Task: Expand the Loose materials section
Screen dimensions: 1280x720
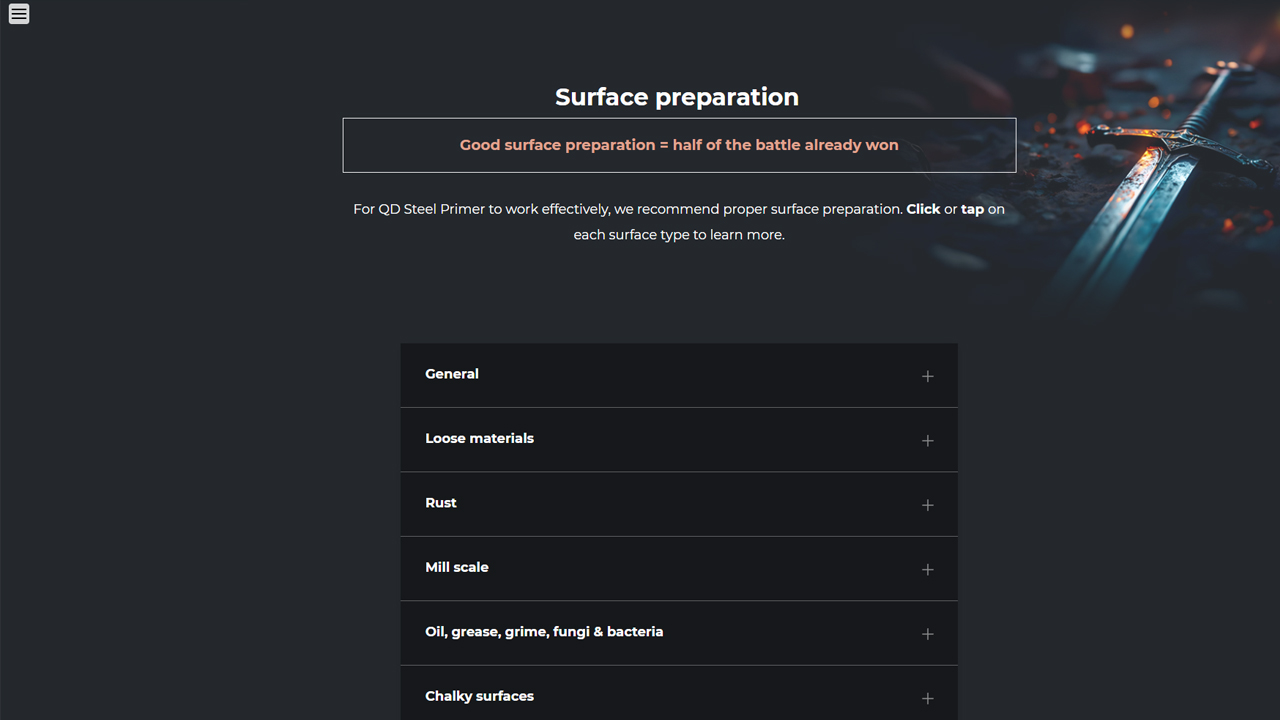Action: click(x=479, y=439)
